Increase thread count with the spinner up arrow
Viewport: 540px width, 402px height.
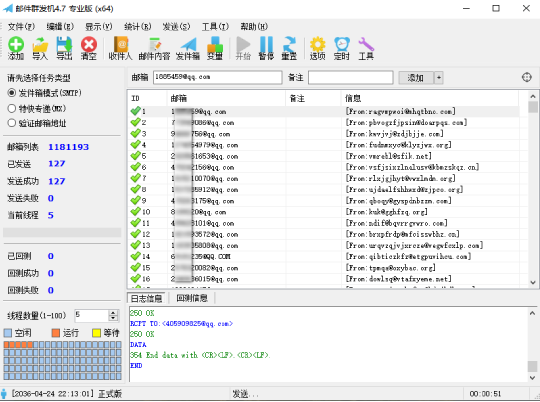tap(113, 312)
